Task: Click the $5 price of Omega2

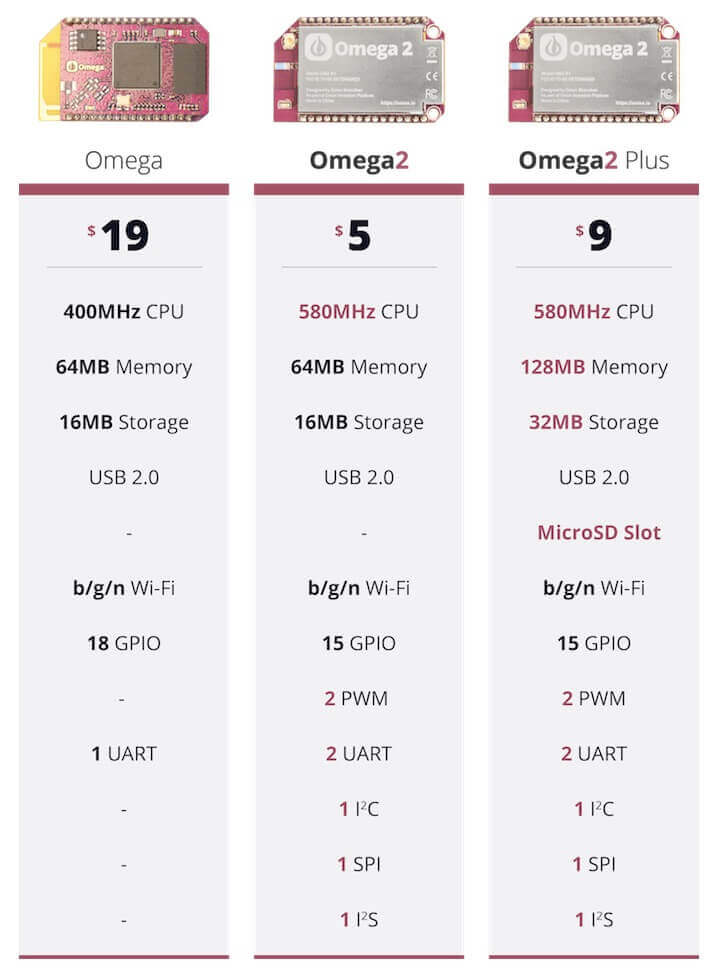Action: 353,236
